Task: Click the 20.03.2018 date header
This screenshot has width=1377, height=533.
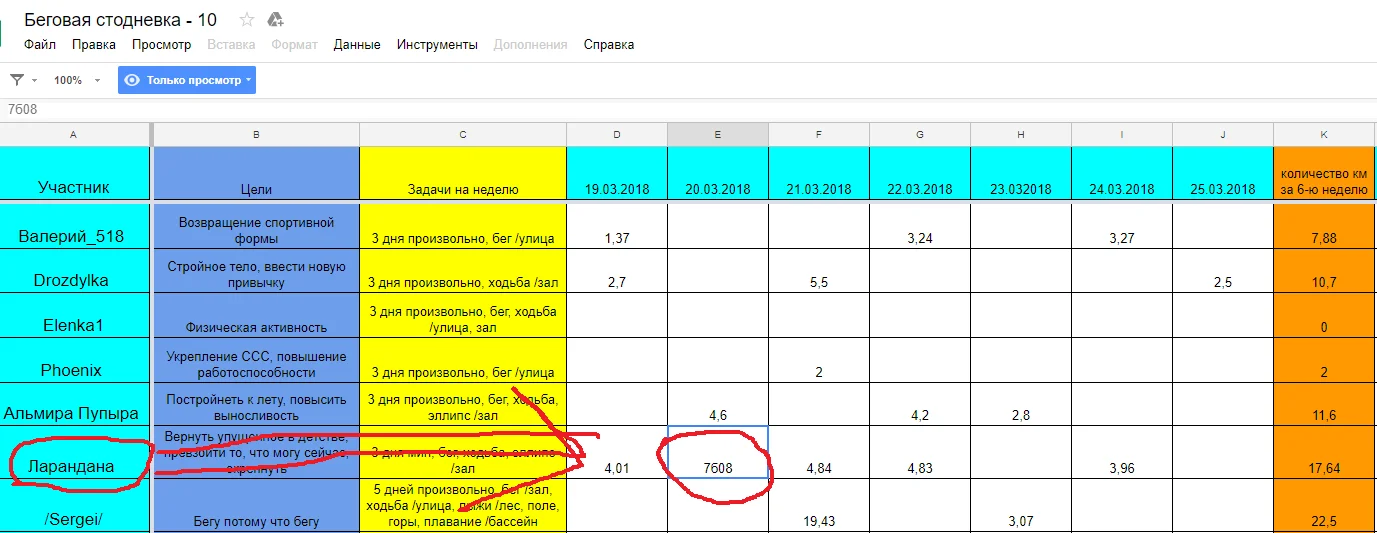Action: pyautogui.click(x=718, y=173)
